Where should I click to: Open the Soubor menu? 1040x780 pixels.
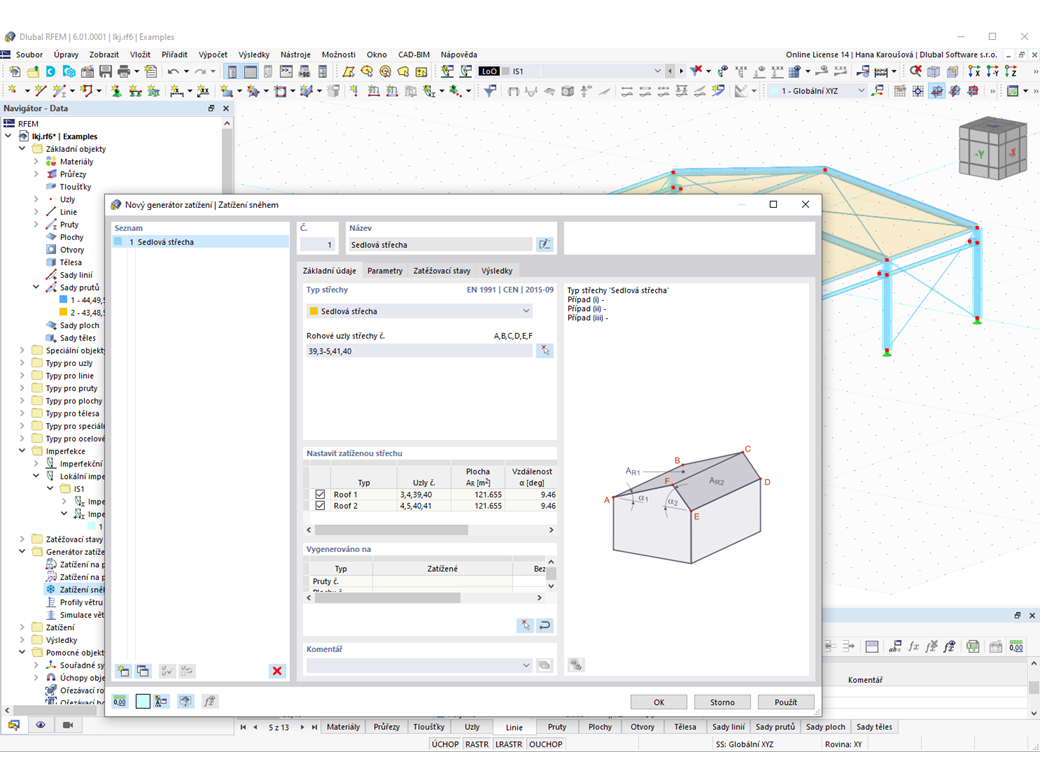[x=29, y=54]
